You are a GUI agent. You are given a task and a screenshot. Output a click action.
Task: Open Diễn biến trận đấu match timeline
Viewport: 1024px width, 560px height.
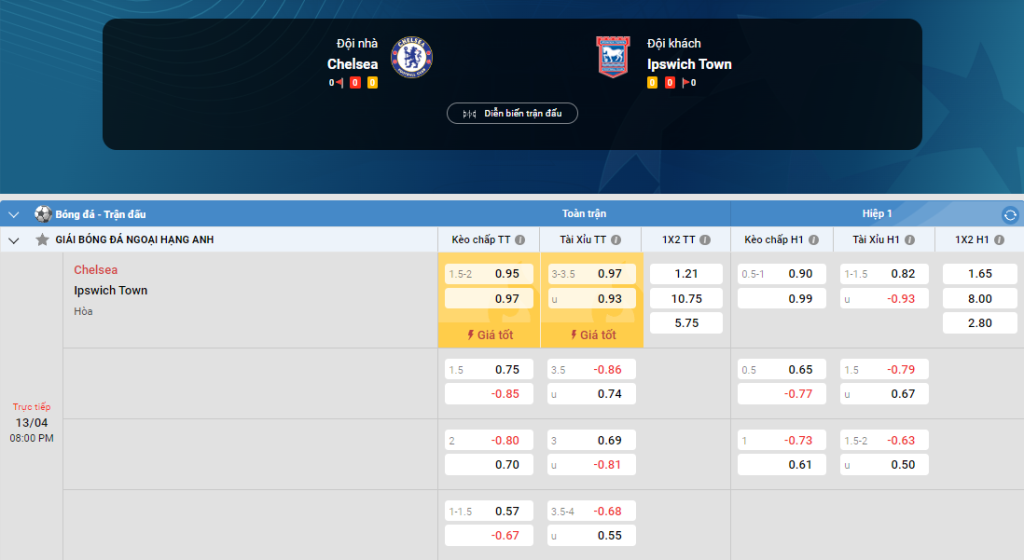(512, 113)
